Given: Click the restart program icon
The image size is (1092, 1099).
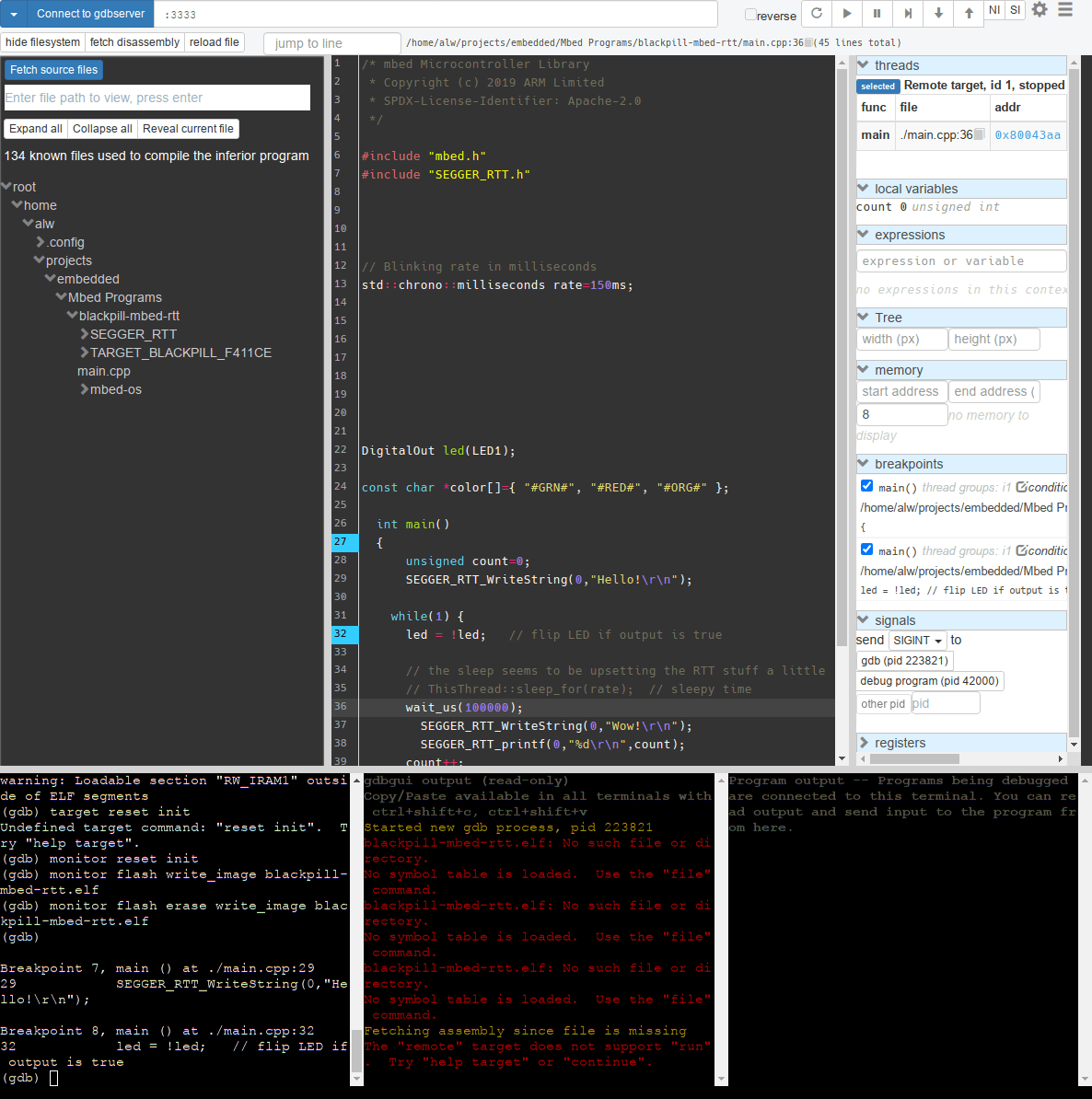Looking at the screenshot, I should (817, 14).
